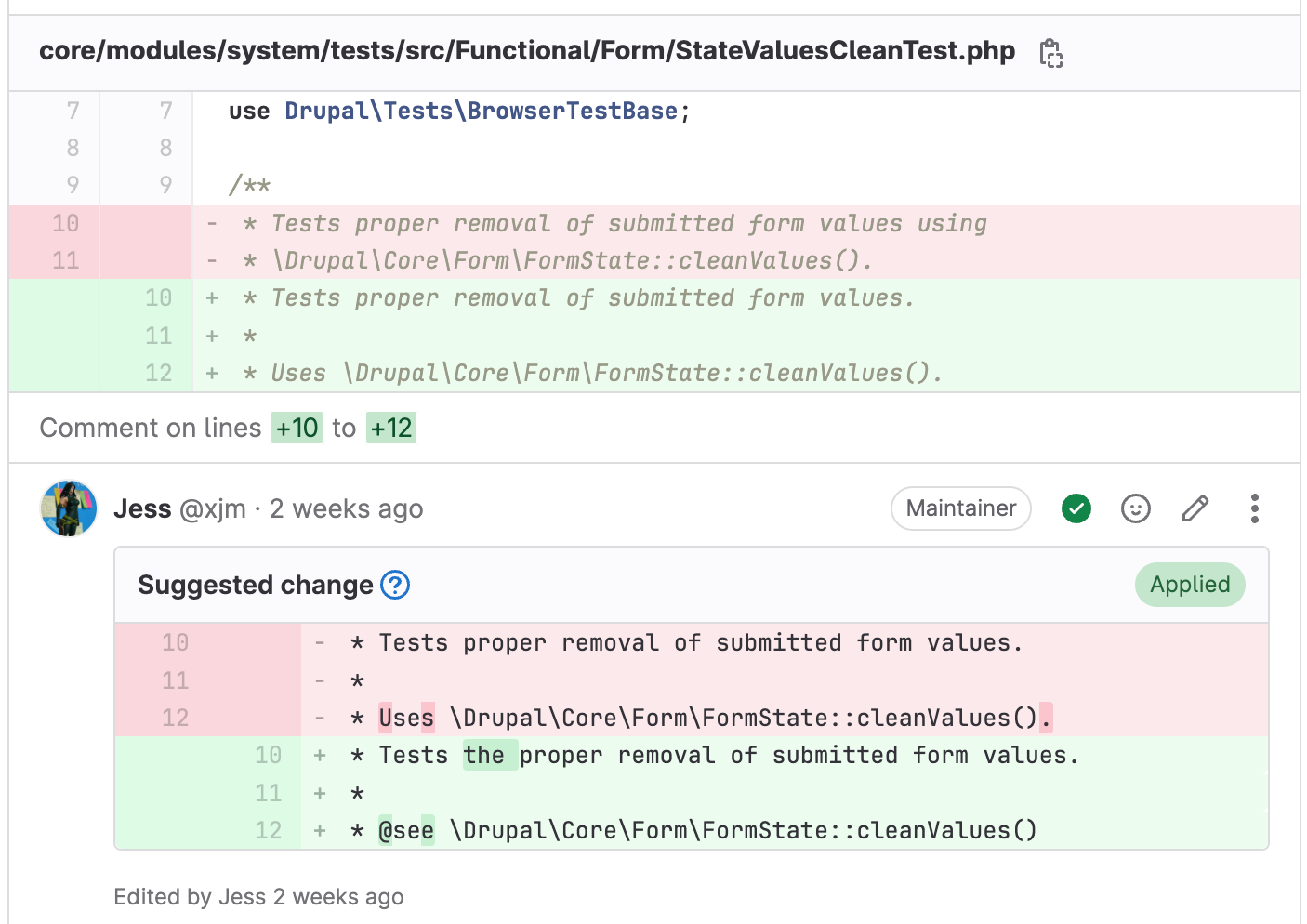Screen dimensions: 1307x924
Task: Click the 'Suggested change' heading
Action: 256,585
